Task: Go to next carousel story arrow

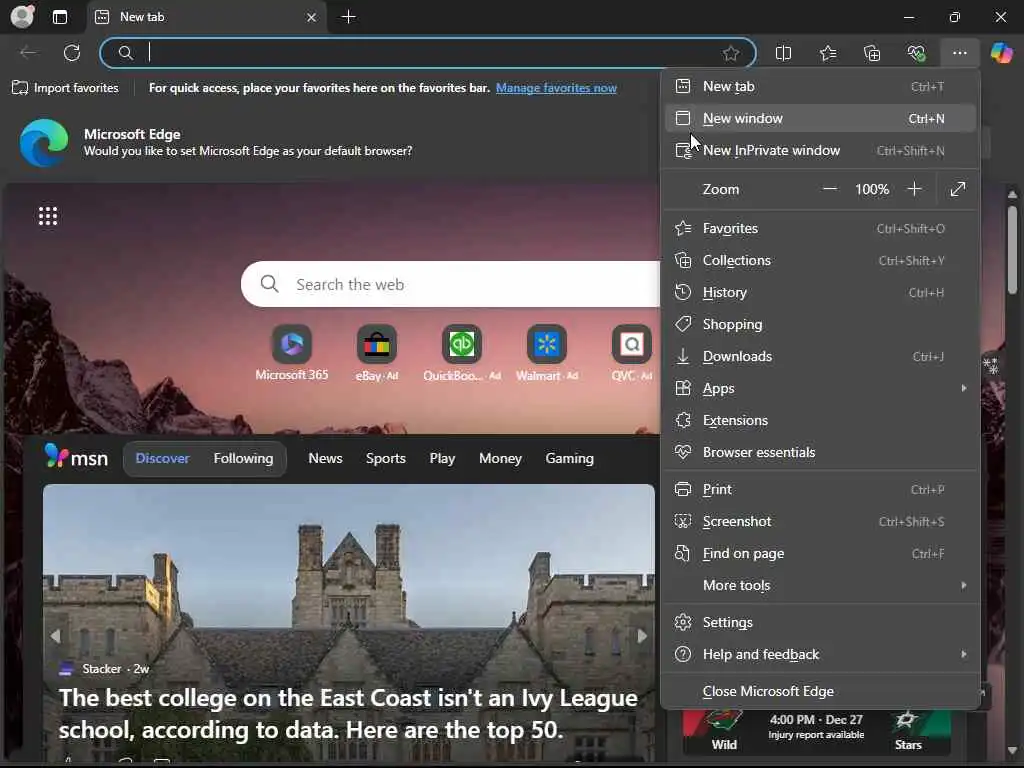Action: click(x=642, y=635)
